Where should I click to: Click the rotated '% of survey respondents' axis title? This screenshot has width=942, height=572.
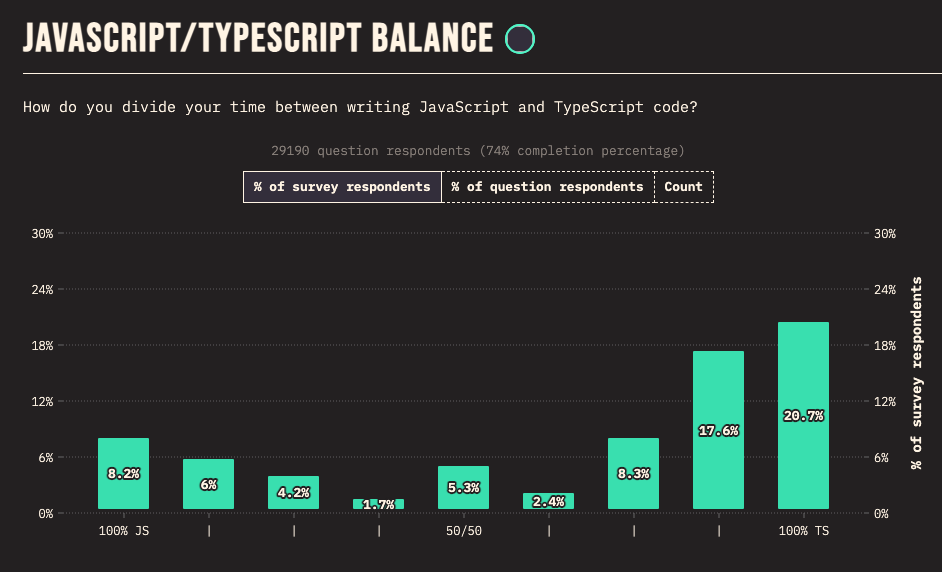pos(916,373)
